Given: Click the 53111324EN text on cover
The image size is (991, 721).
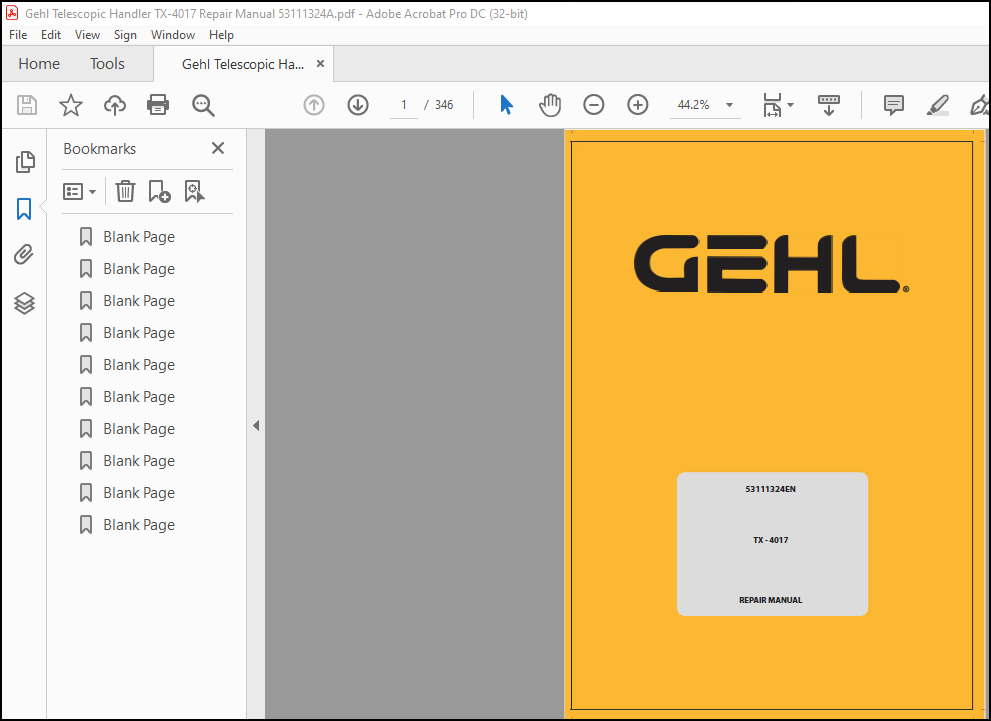Looking at the screenshot, I should click(x=770, y=489).
